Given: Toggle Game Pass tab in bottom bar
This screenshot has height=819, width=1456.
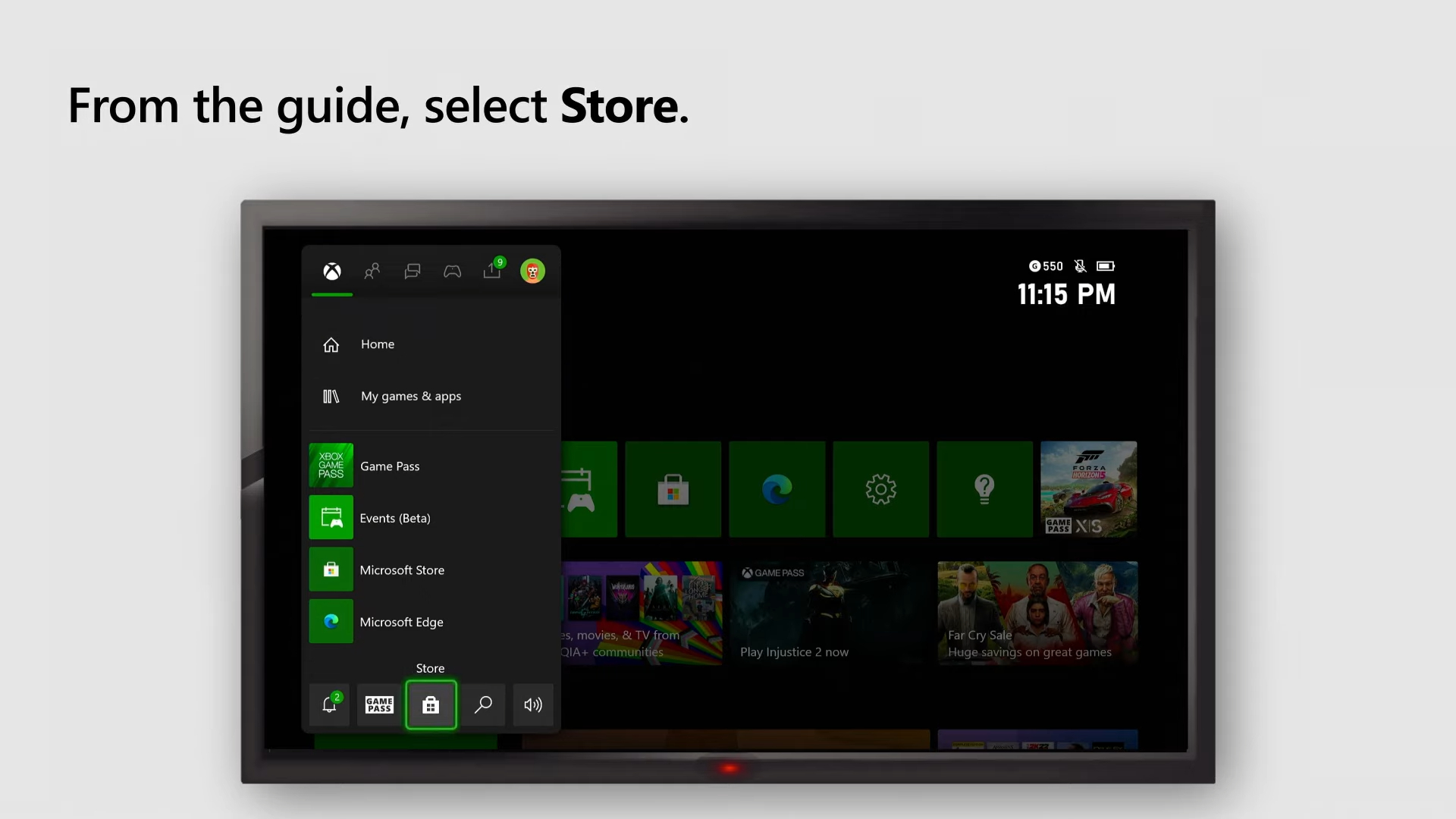Looking at the screenshot, I should click(380, 704).
